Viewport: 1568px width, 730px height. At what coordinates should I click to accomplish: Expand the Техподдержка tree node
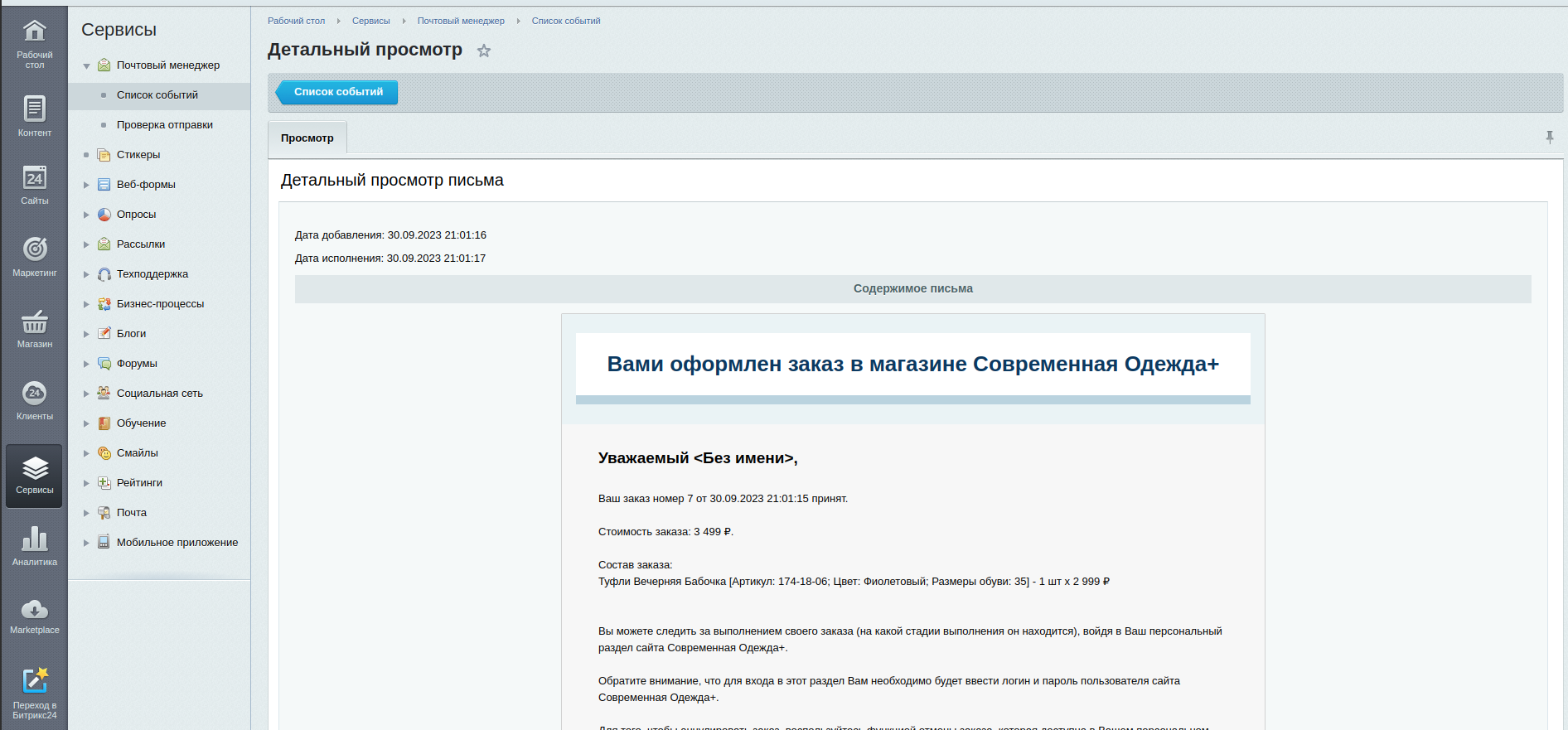[86, 274]
